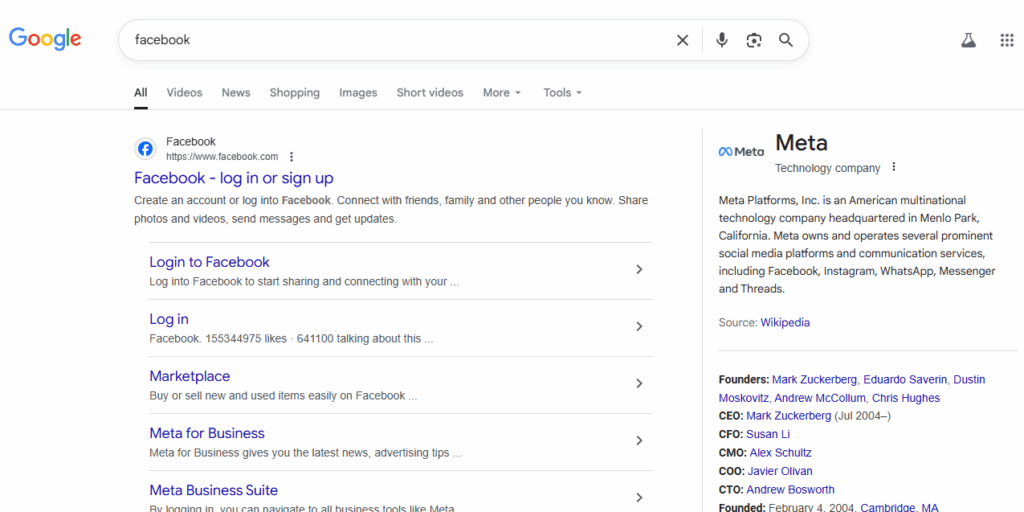Click COO Javier Olivan link

780,471
